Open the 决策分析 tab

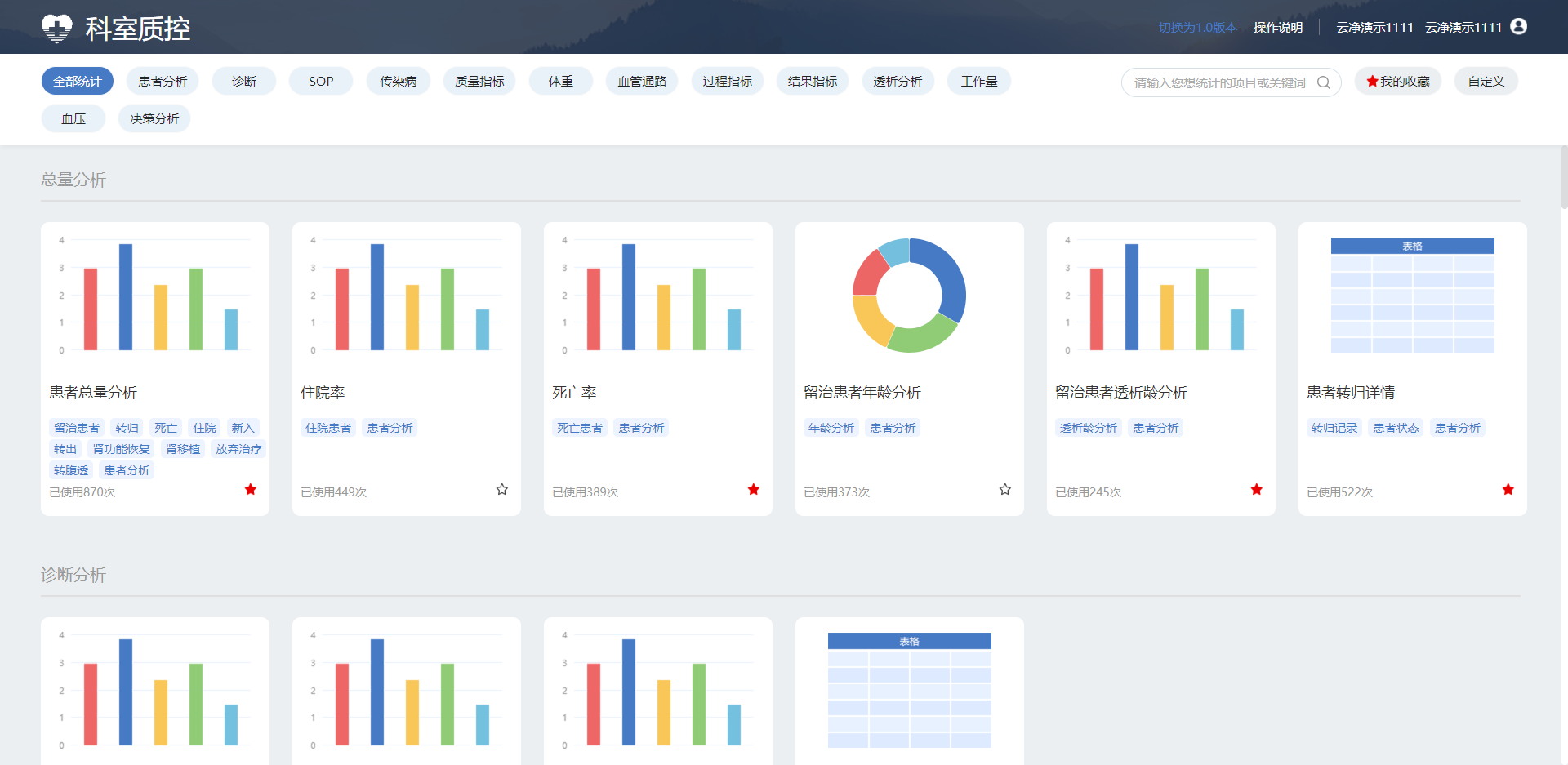[x=154, y=119]
